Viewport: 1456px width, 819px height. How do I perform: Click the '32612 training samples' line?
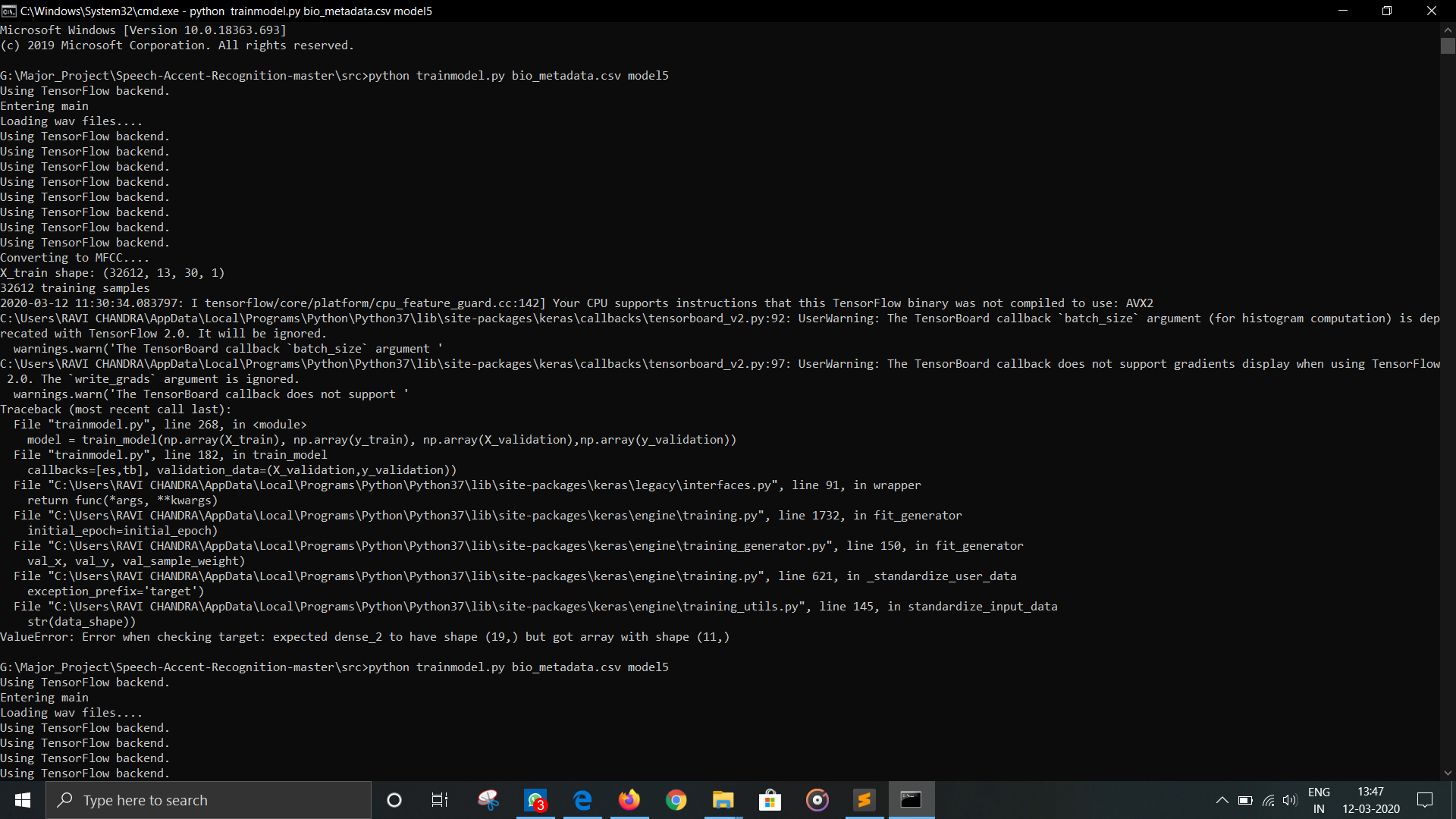pyautogui.click(x=75, y=288)
